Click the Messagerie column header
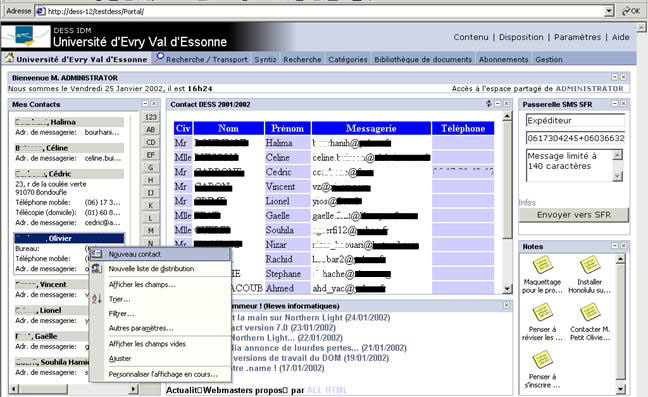This screenshot has height=397, width=648. pyautogui.click(x=371, y=128)
